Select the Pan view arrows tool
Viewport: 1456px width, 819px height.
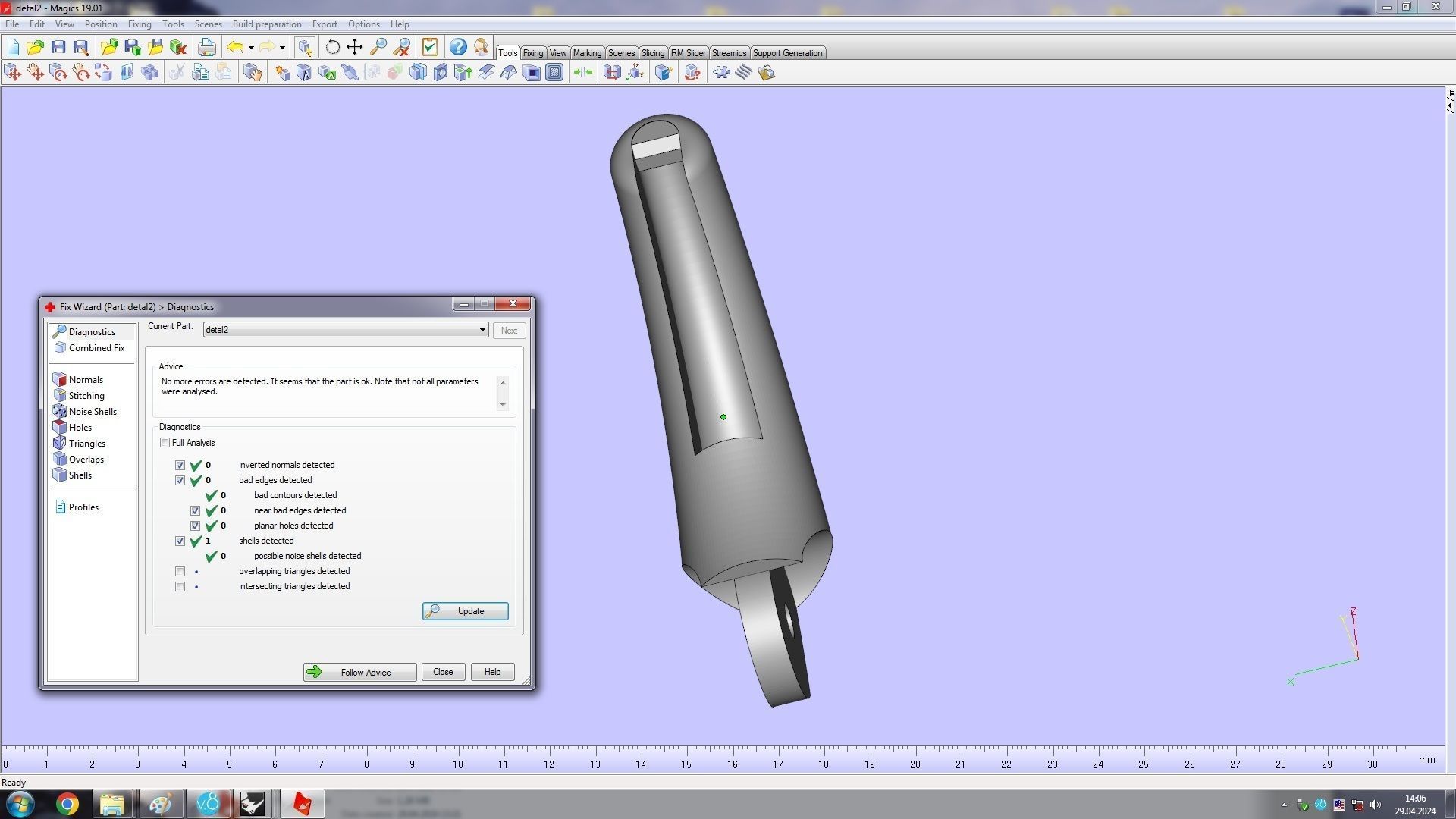click(x=355, y=47)
